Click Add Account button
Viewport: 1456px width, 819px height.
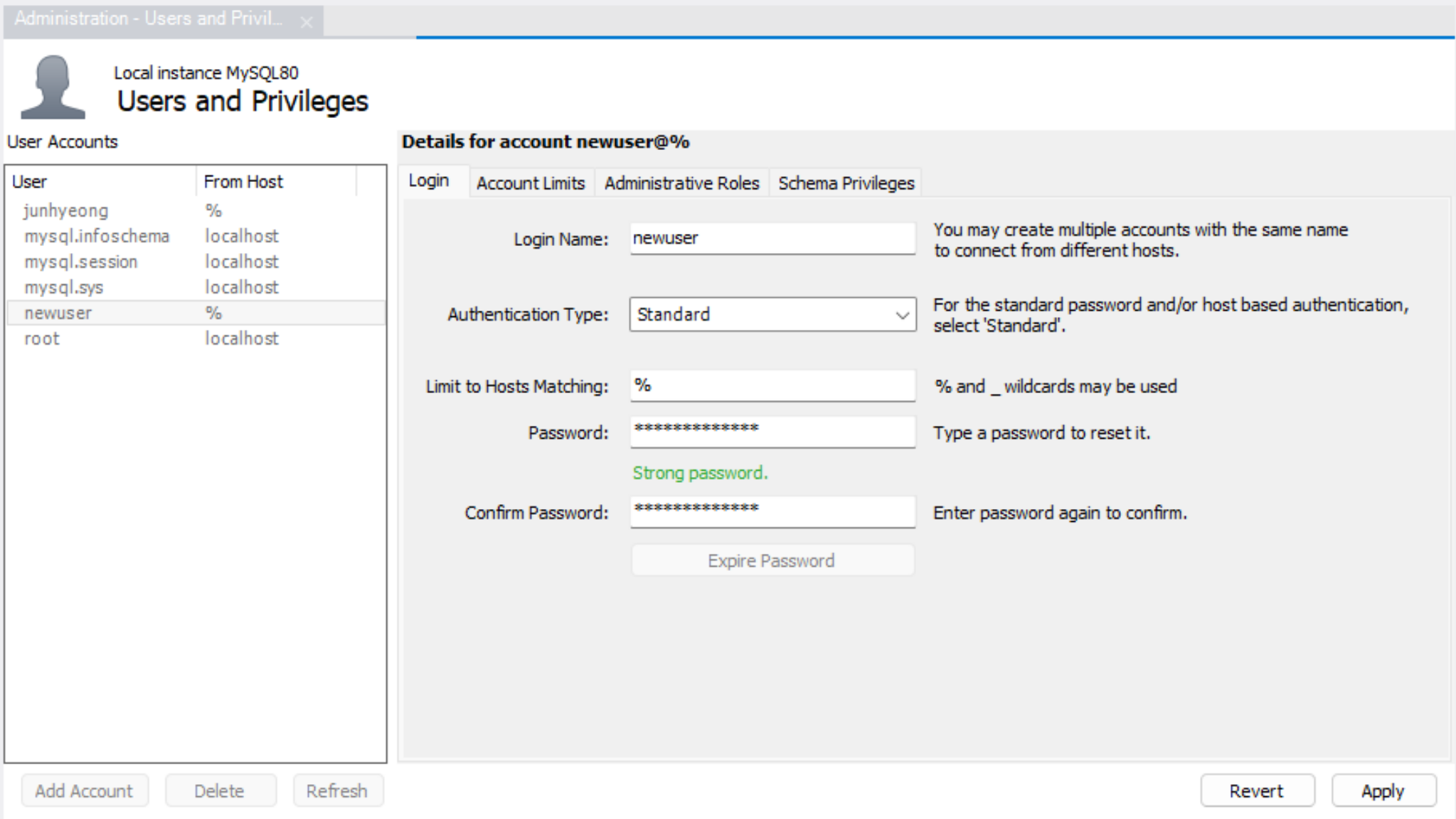click(x=84, y=791)
